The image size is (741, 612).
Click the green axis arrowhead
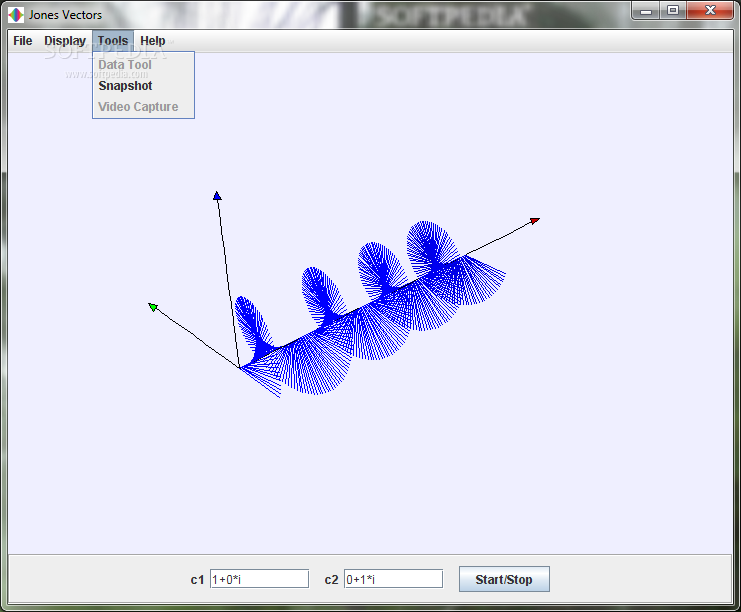tap(153, 307)
